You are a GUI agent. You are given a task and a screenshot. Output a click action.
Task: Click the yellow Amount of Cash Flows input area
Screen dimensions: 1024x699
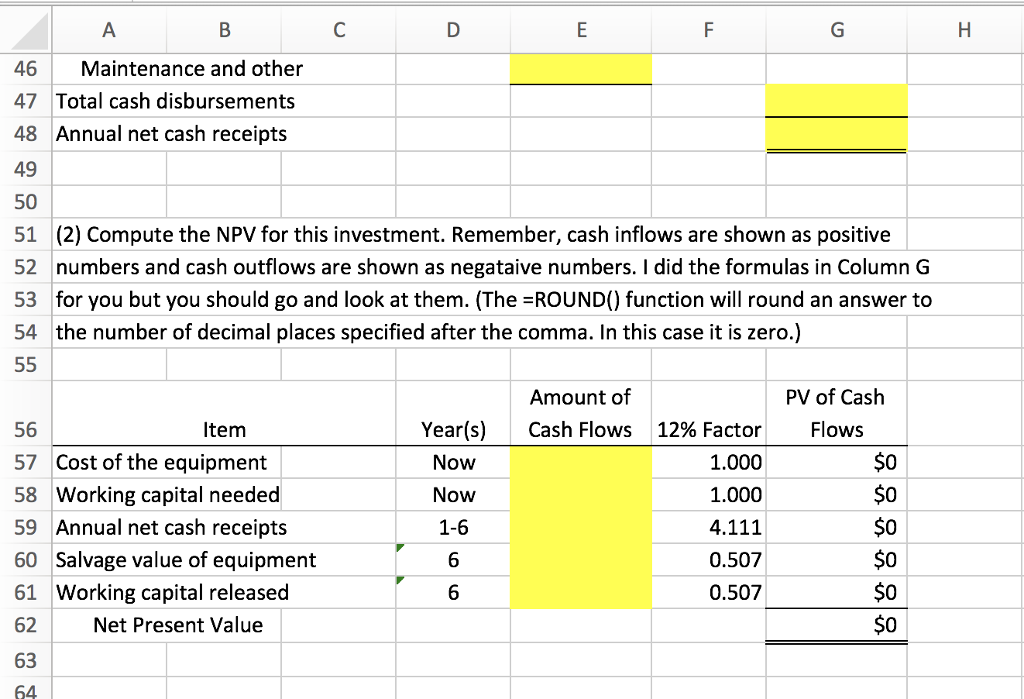pyautogui.click(x=581, y=527)
